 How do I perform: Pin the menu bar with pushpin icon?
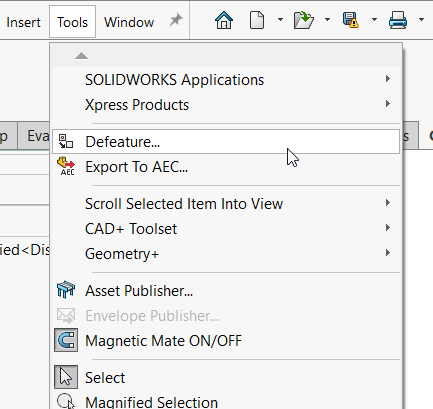pos(176,20)
